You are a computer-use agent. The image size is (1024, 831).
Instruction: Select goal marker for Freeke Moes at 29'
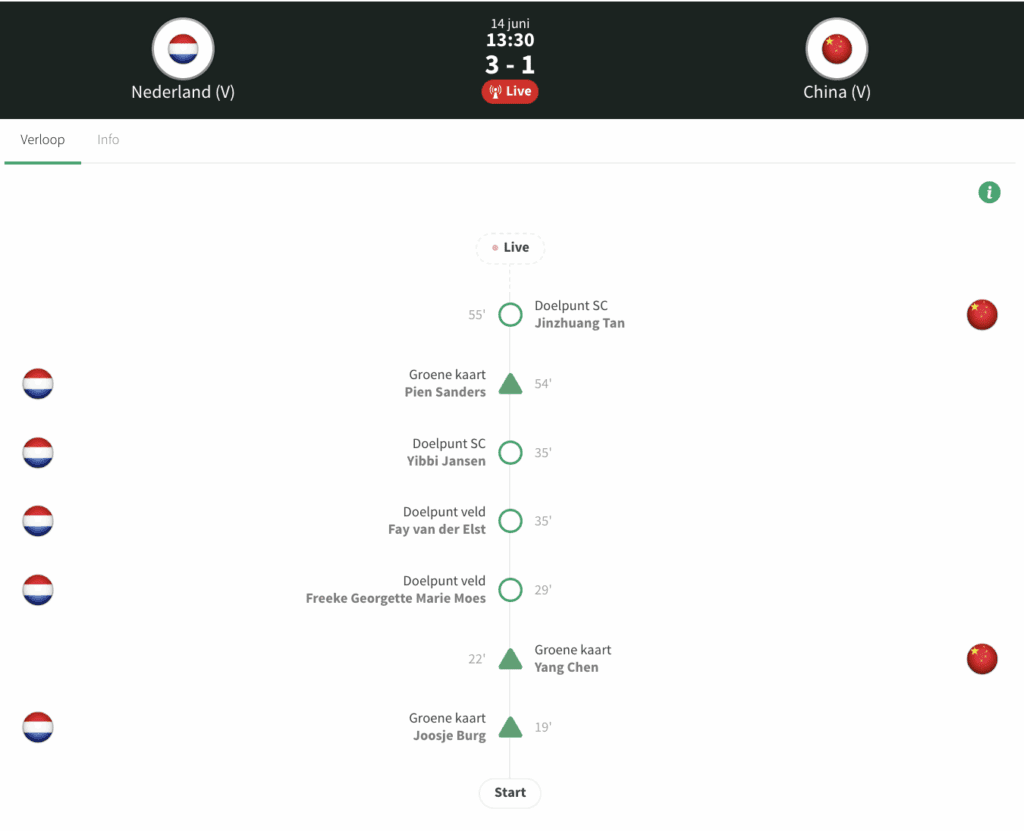pos(510,590)
